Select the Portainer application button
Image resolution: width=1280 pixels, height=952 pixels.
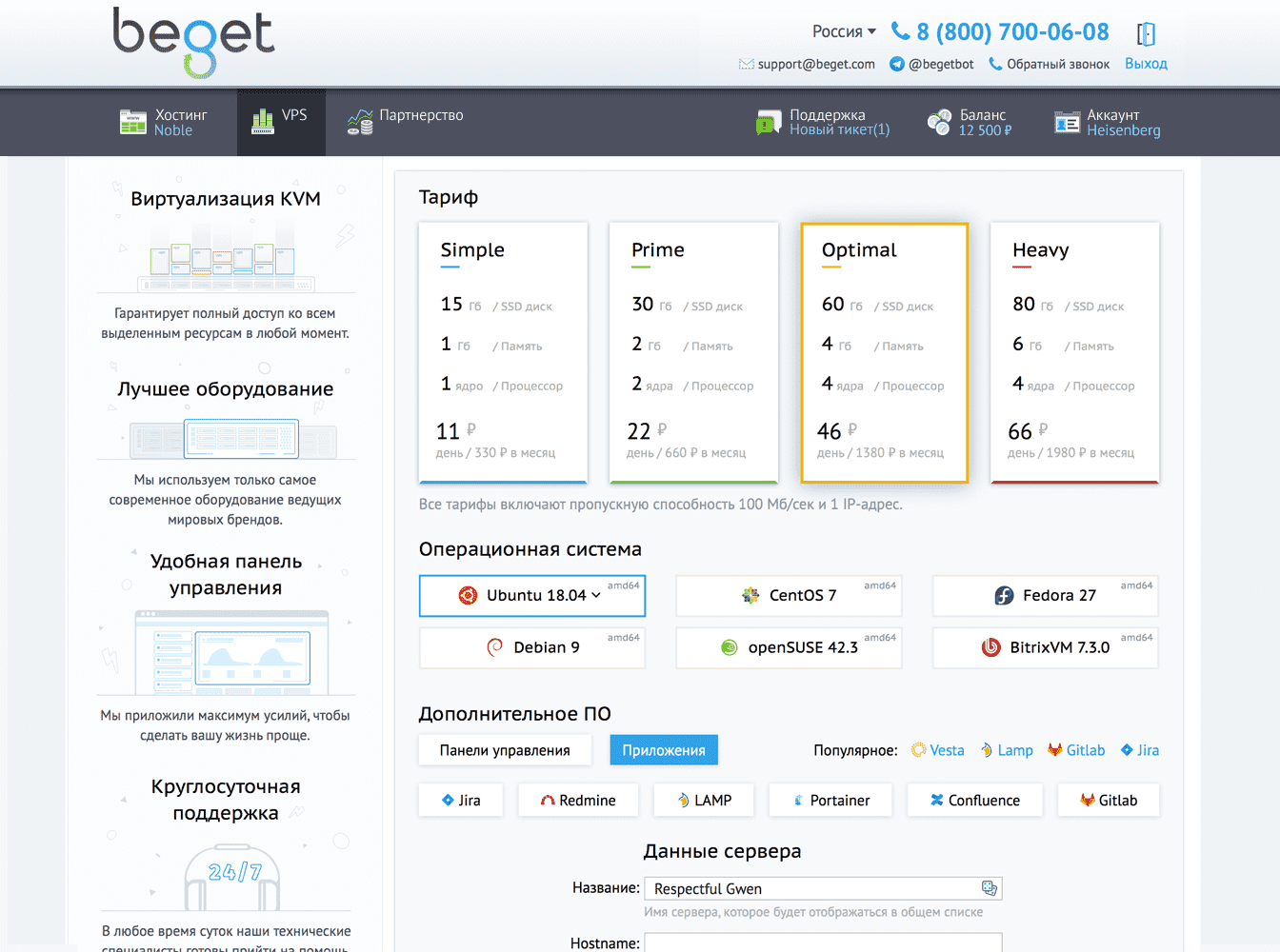coord(830,801)
